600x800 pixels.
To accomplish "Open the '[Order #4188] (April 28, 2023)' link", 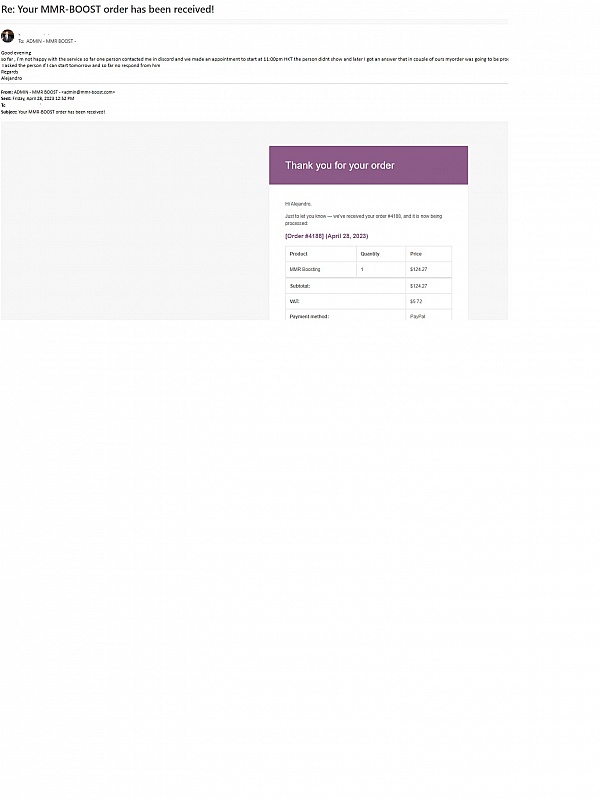I will 327,236.
